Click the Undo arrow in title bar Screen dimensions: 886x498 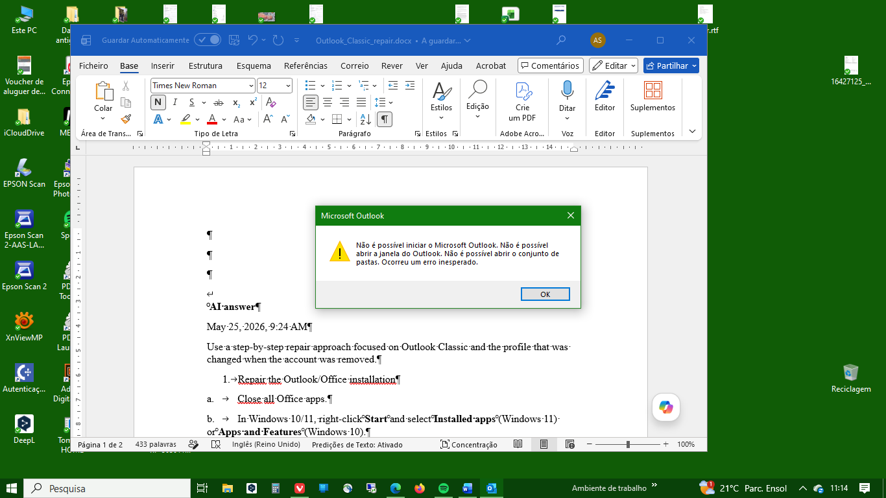(x=253, y=40)
